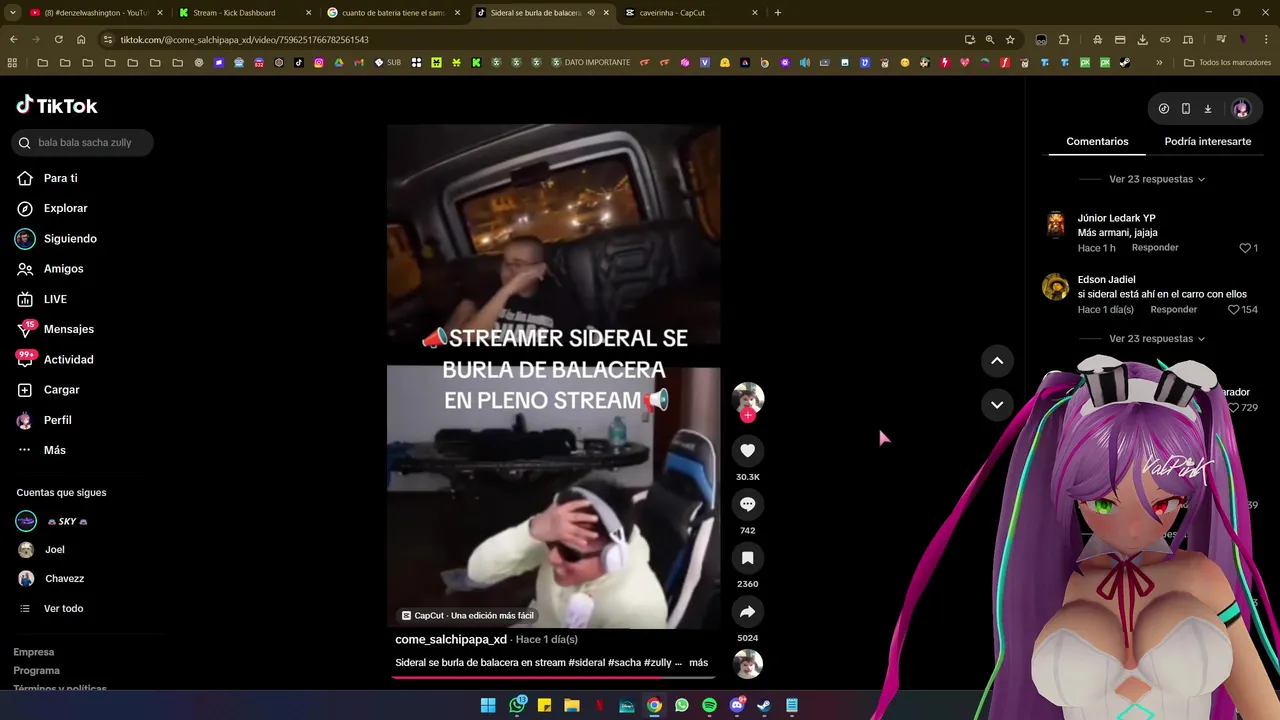Reply to Júnior Ledark YP comment
Screen dimensions: 1280x720
pyautogui.click(x=1155, y=248)
